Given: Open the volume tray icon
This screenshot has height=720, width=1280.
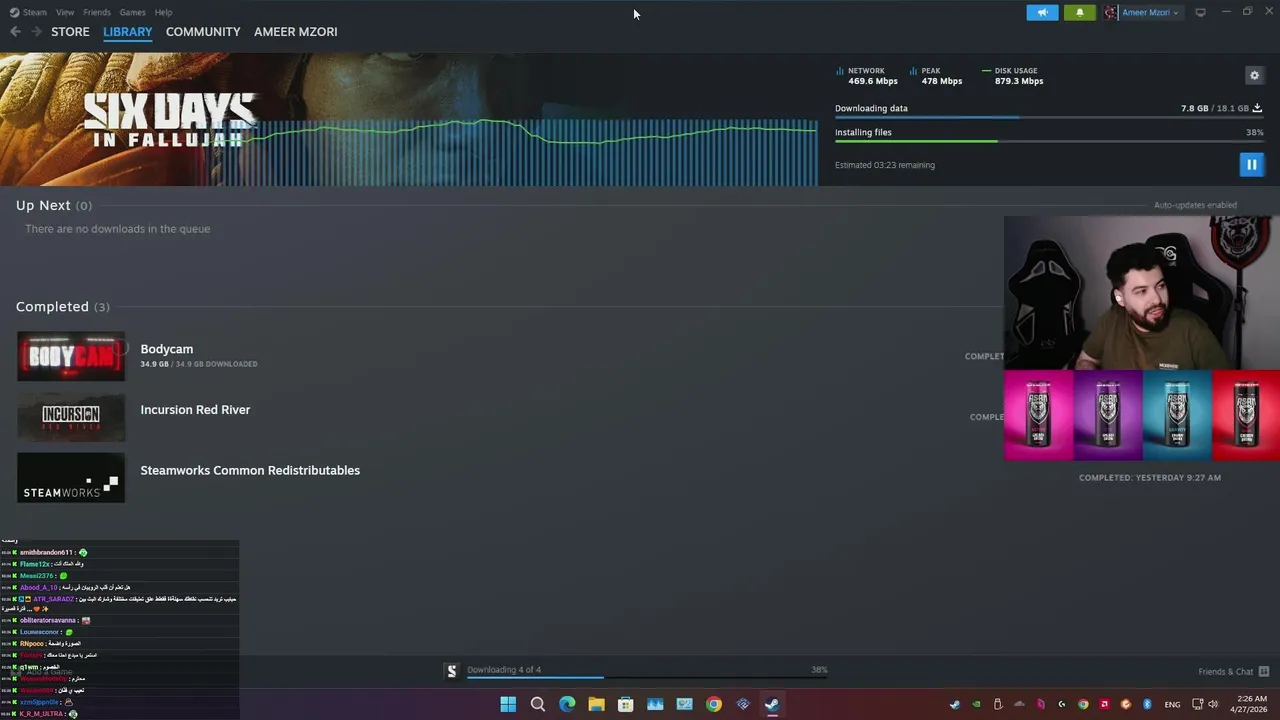Looking at the screenshot, I should [1213, 704].
